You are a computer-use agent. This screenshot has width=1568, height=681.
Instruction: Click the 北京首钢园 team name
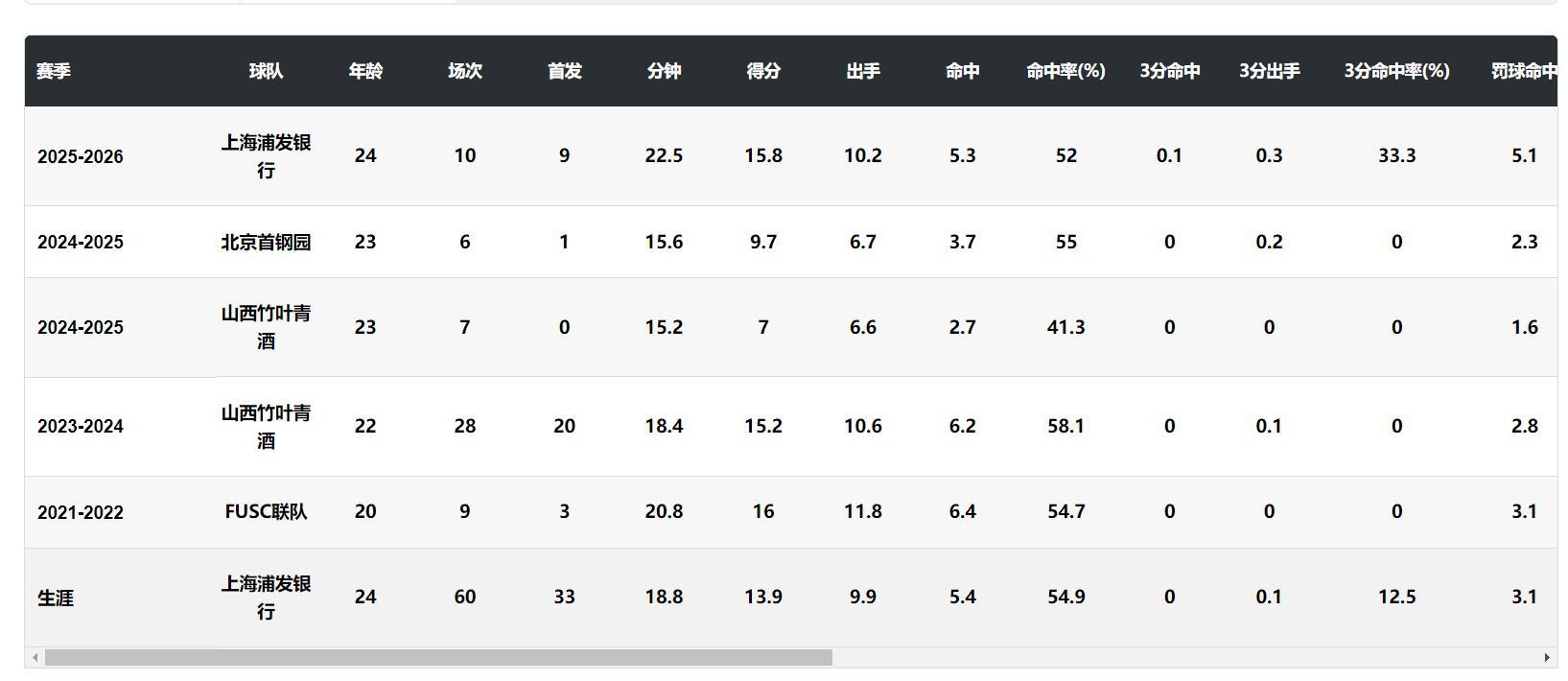tap(266, 243)
